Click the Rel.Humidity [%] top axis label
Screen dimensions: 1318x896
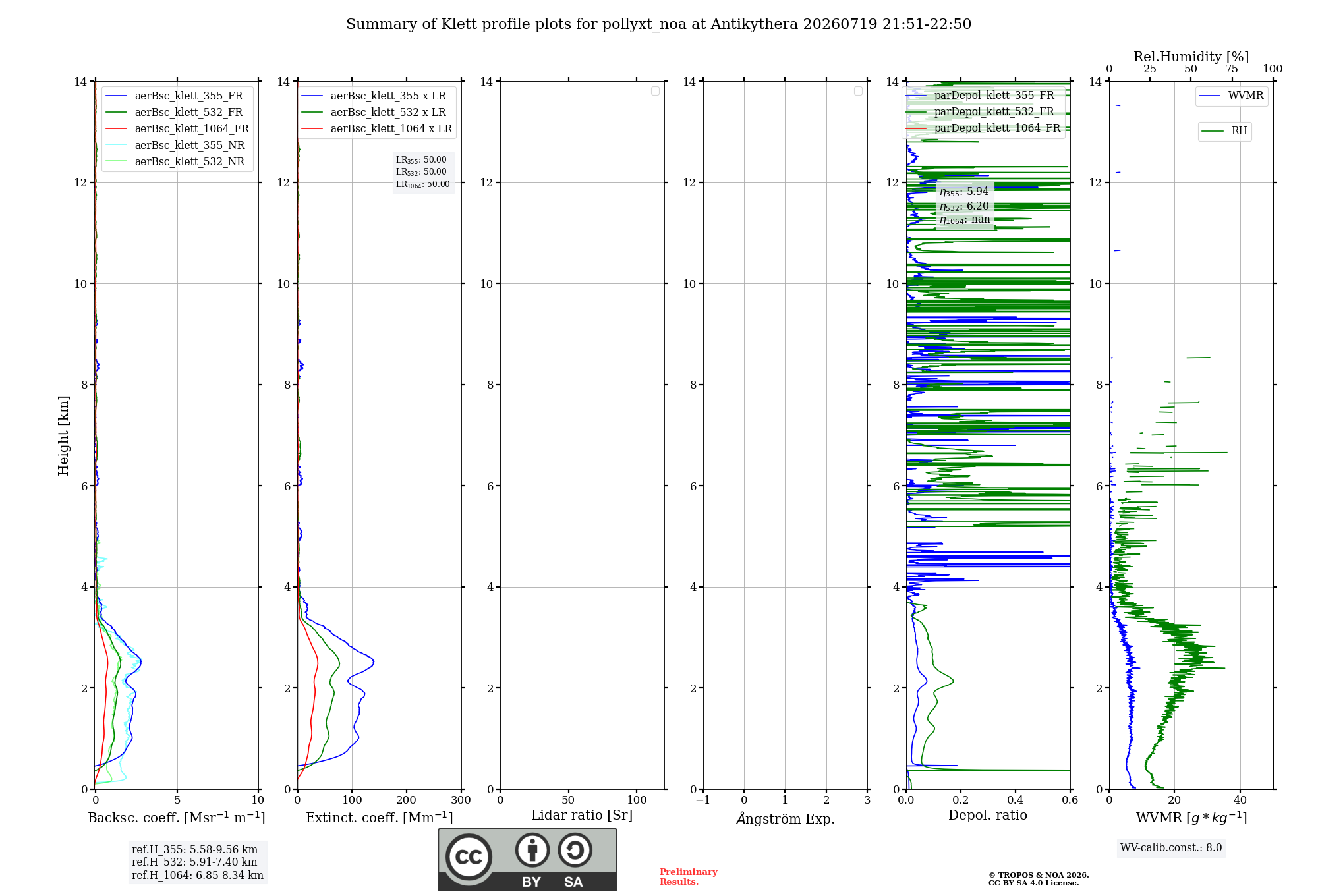[x=1191, y=57]
